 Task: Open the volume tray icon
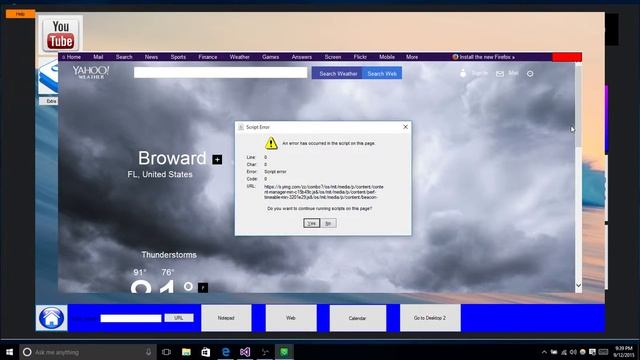point(573,352)
